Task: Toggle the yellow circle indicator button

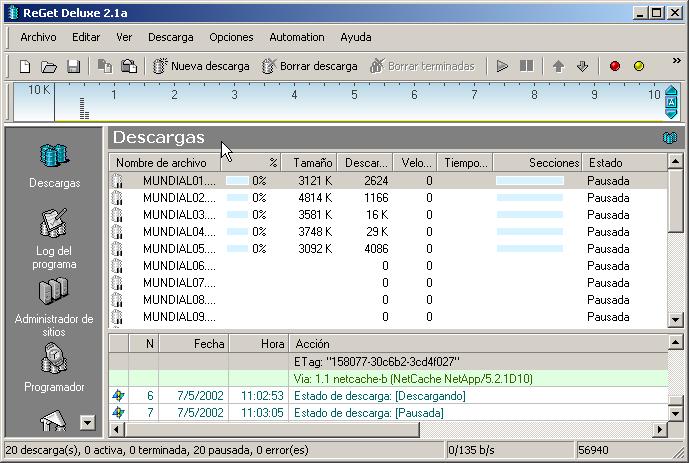Action: pyautogui.click(x=639, y=67)
